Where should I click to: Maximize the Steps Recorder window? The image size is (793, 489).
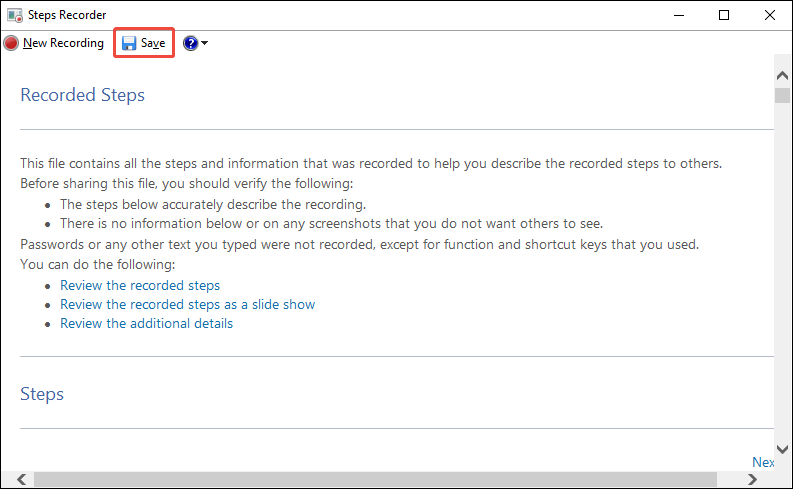[724, 15]
